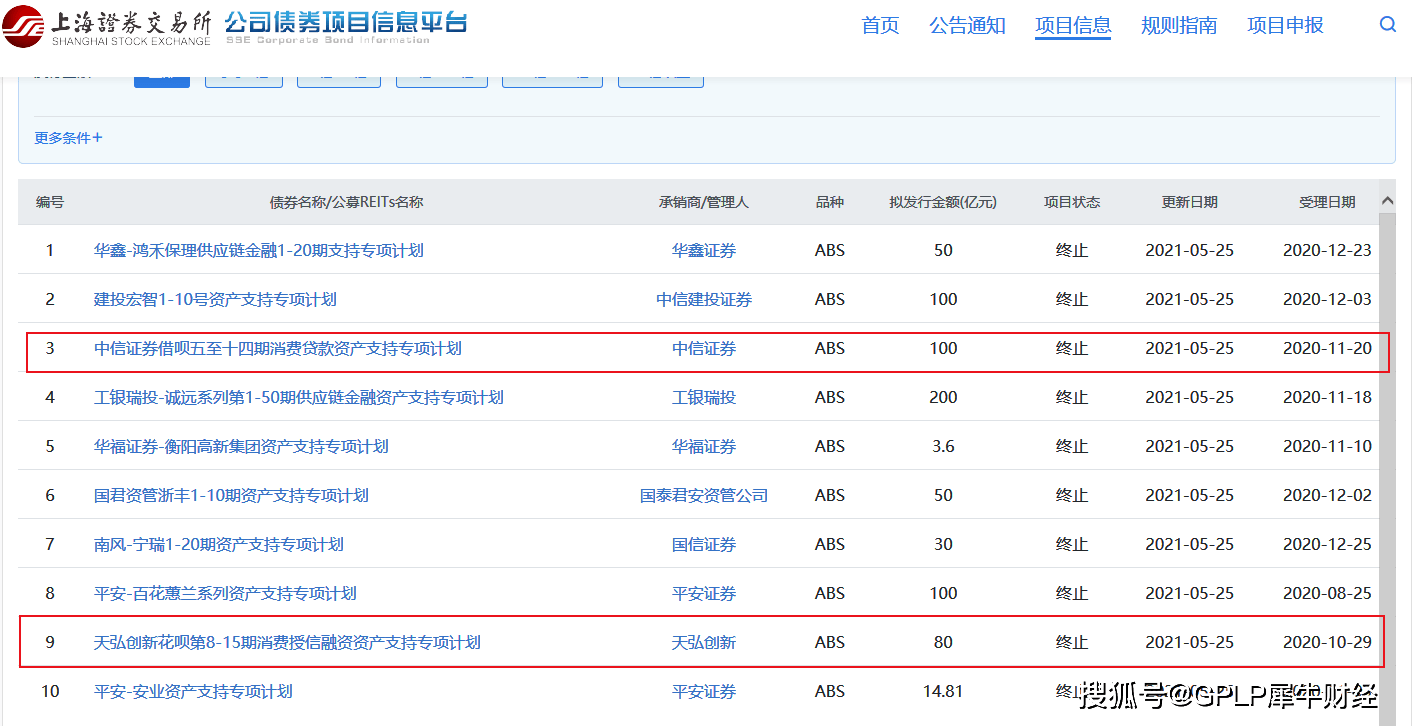
Task: Click underwriter 华福证券 in row 5
Action: (x=704, y=446)
